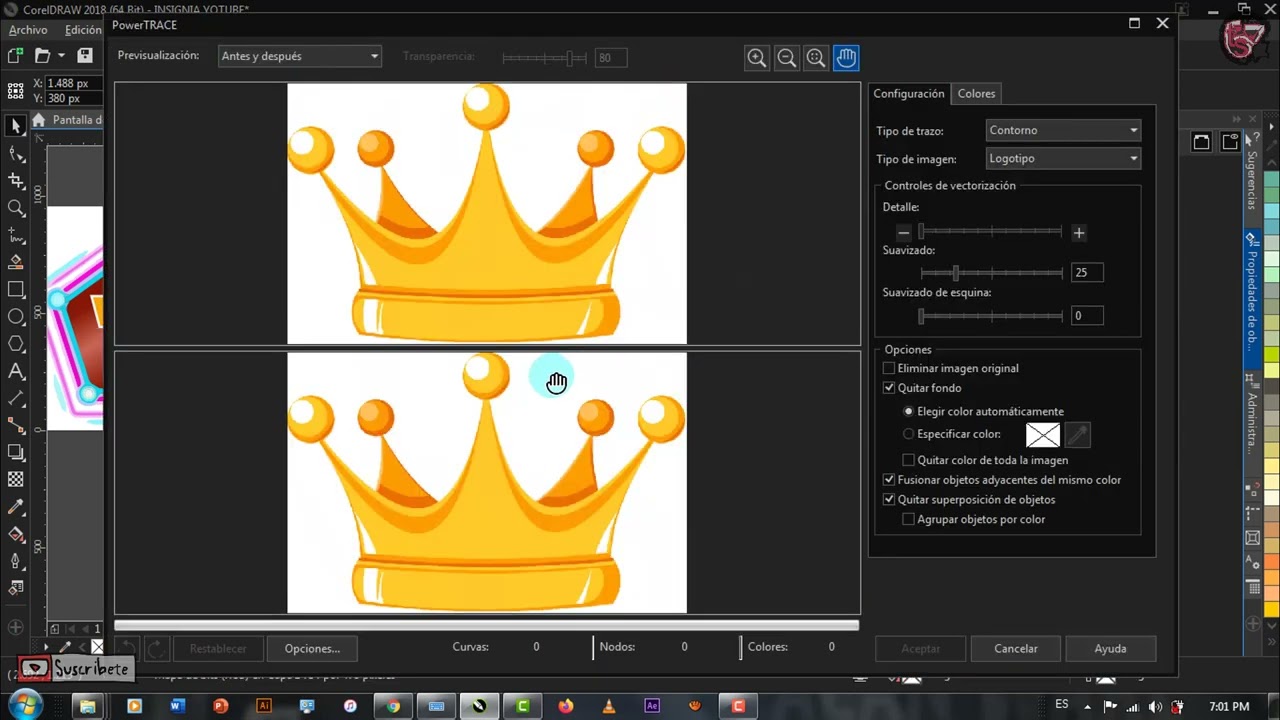Select the Zoom tool in CorelDRAW toolbox
The width and height of the screenshot is (1280, 720).
tap(16, 208)
